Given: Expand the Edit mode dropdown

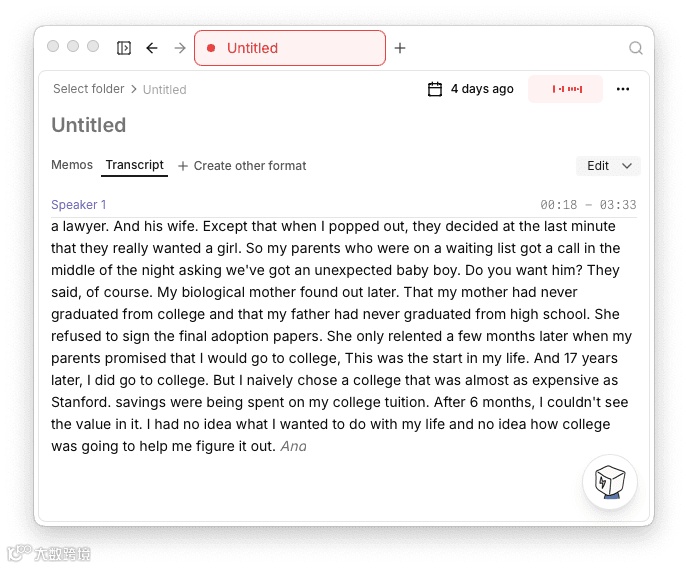Looking at the screenshot, I should coord(608,166).
